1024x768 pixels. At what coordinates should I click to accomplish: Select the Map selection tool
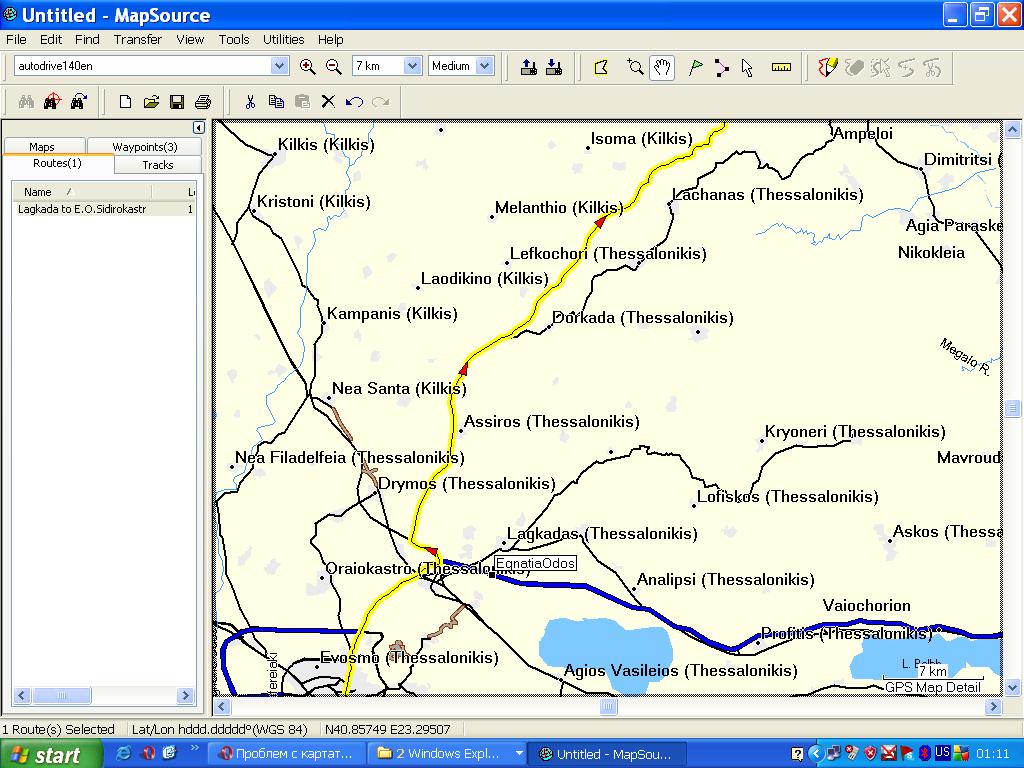(x=601, y=67)
